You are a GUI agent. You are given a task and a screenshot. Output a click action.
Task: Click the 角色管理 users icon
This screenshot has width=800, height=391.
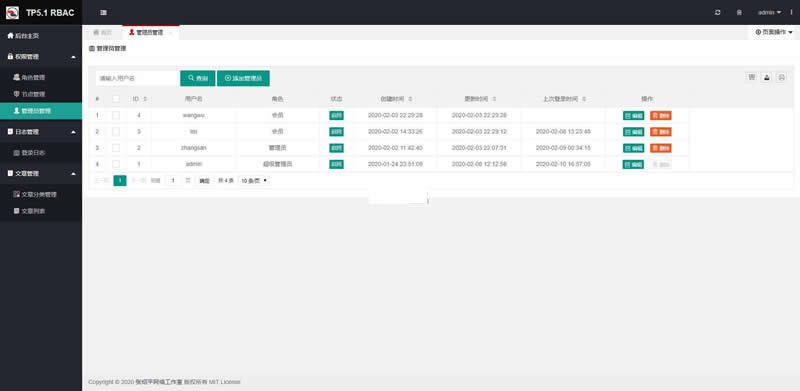pyautogui.click(x=16, y=77)
